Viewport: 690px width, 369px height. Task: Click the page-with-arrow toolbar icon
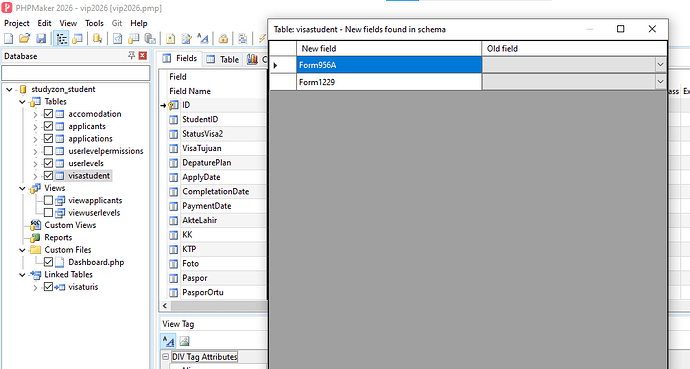[x=117, y=39]
